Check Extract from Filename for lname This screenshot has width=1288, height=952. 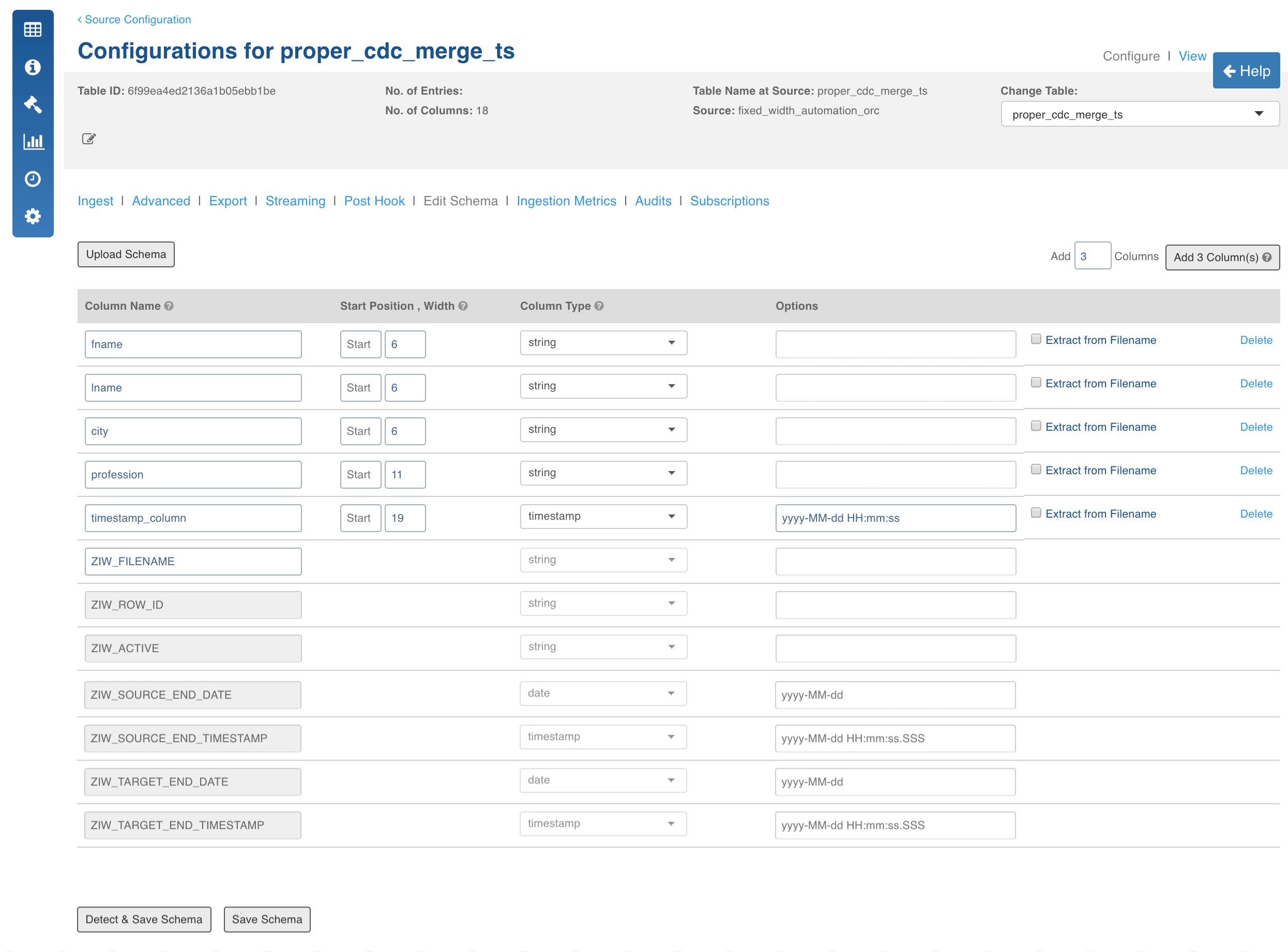1036,382
